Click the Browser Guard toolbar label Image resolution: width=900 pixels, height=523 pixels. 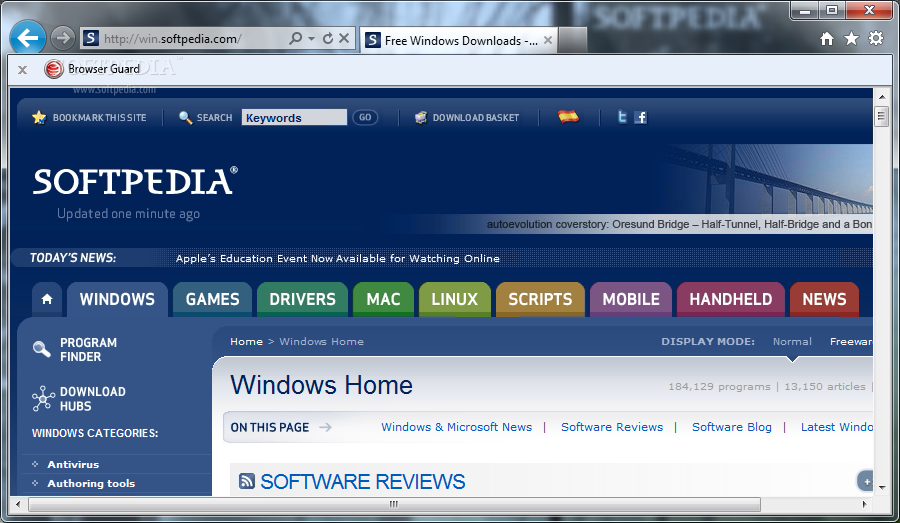[104, 69]
